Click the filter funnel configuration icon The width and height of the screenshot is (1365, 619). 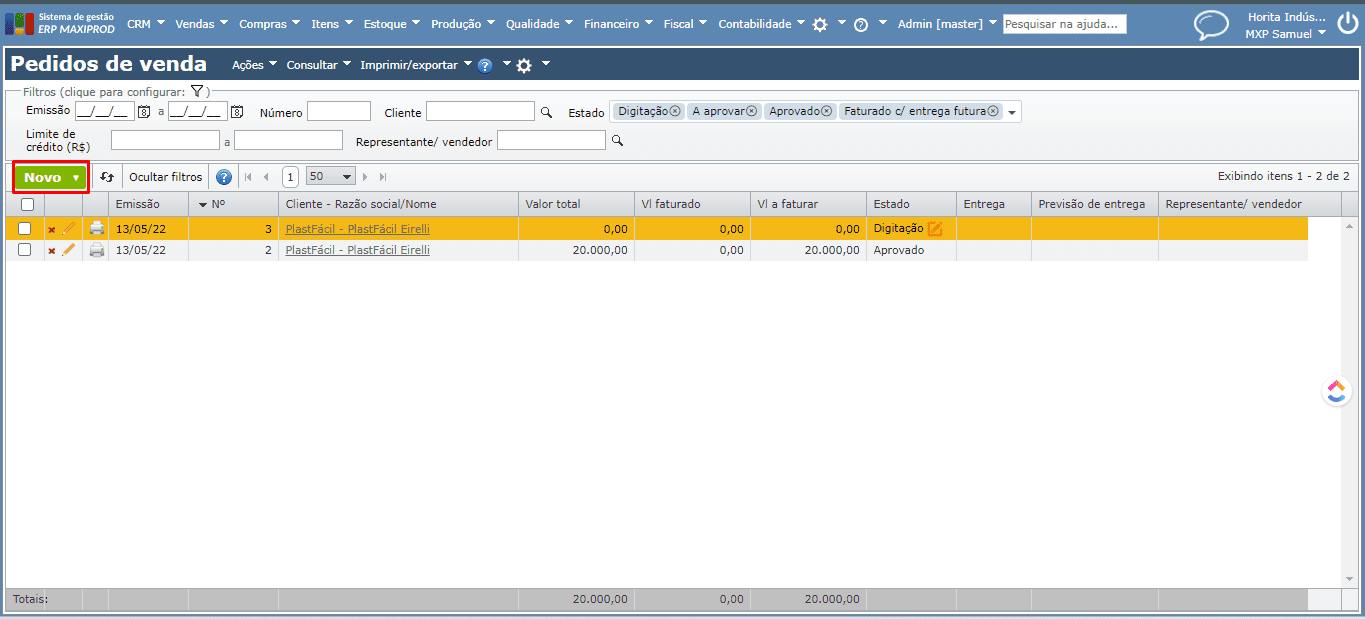click(x=197, y=91)
